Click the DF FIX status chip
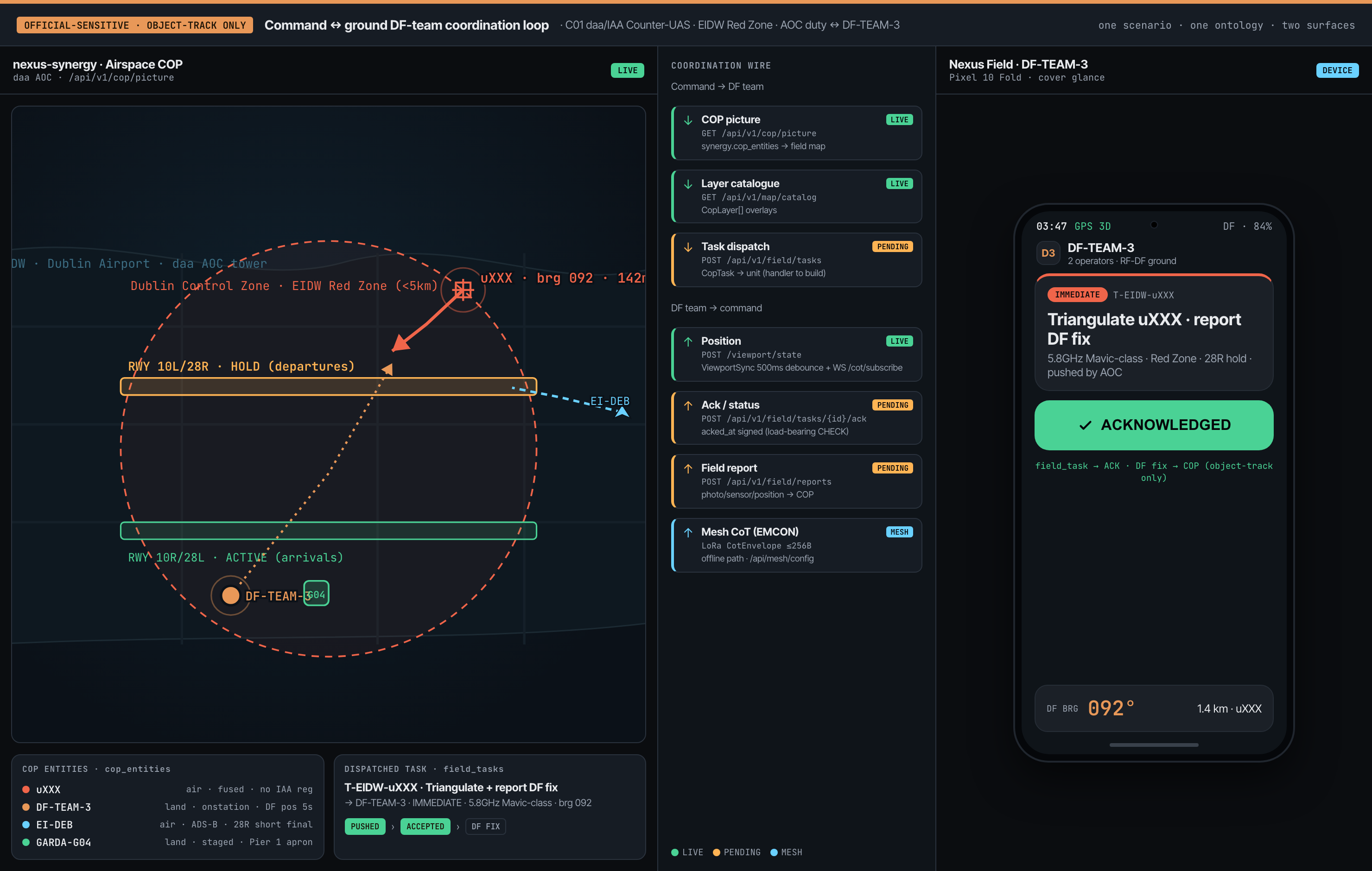This screenshot has width=1372, height=871. 485,827
